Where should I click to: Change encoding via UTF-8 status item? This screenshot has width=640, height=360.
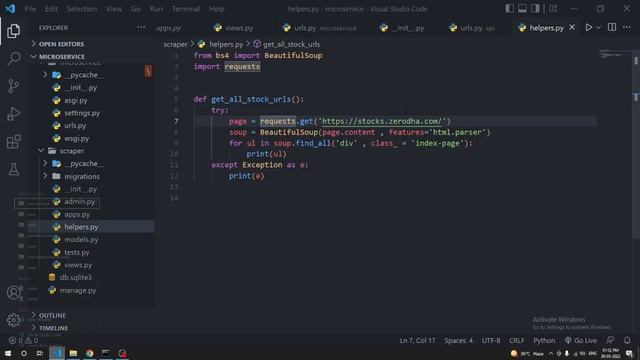491,340
